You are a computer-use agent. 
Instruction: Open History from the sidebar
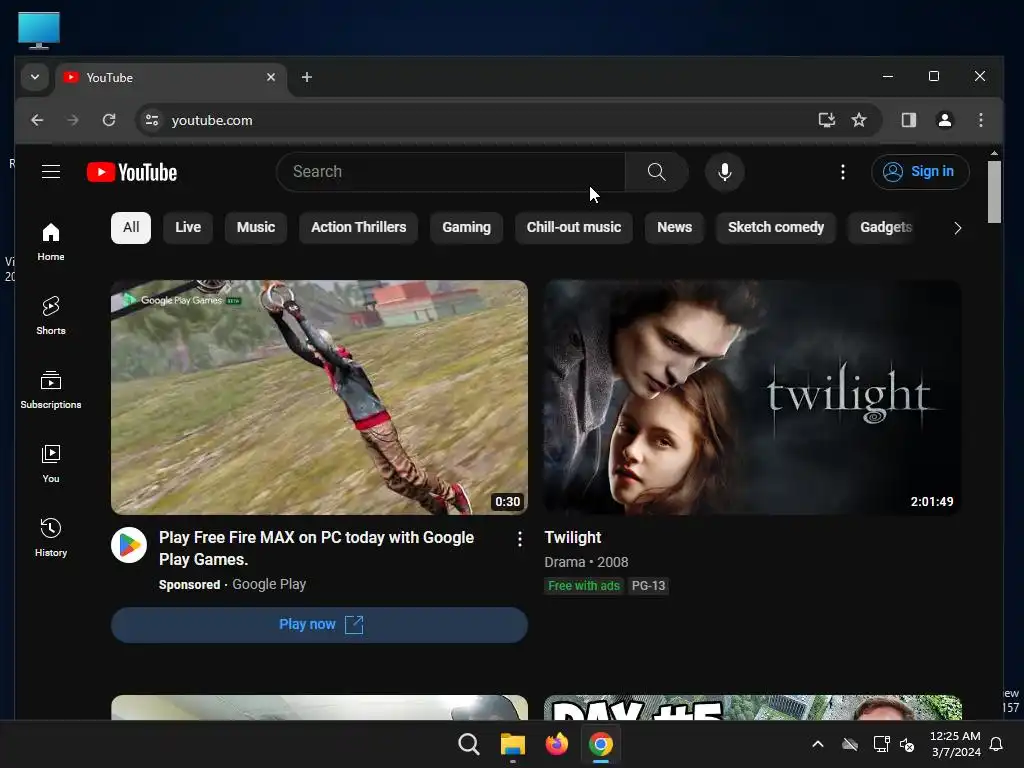[51, 537]
